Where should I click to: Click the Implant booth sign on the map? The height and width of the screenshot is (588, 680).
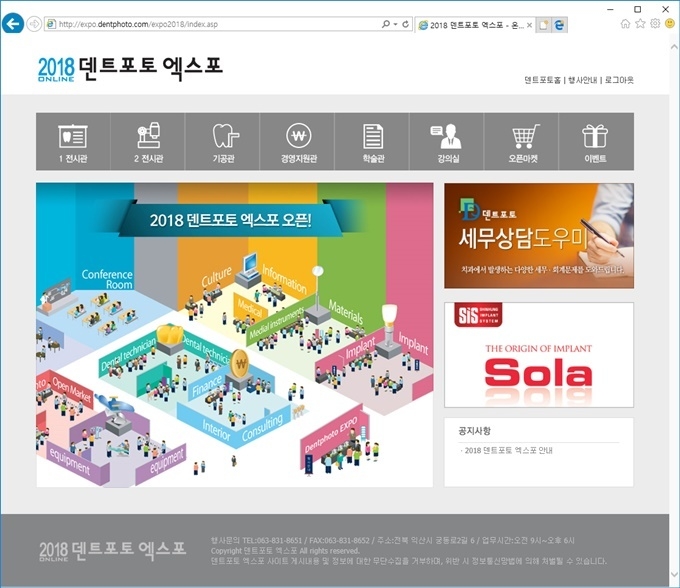click(360, 347)
